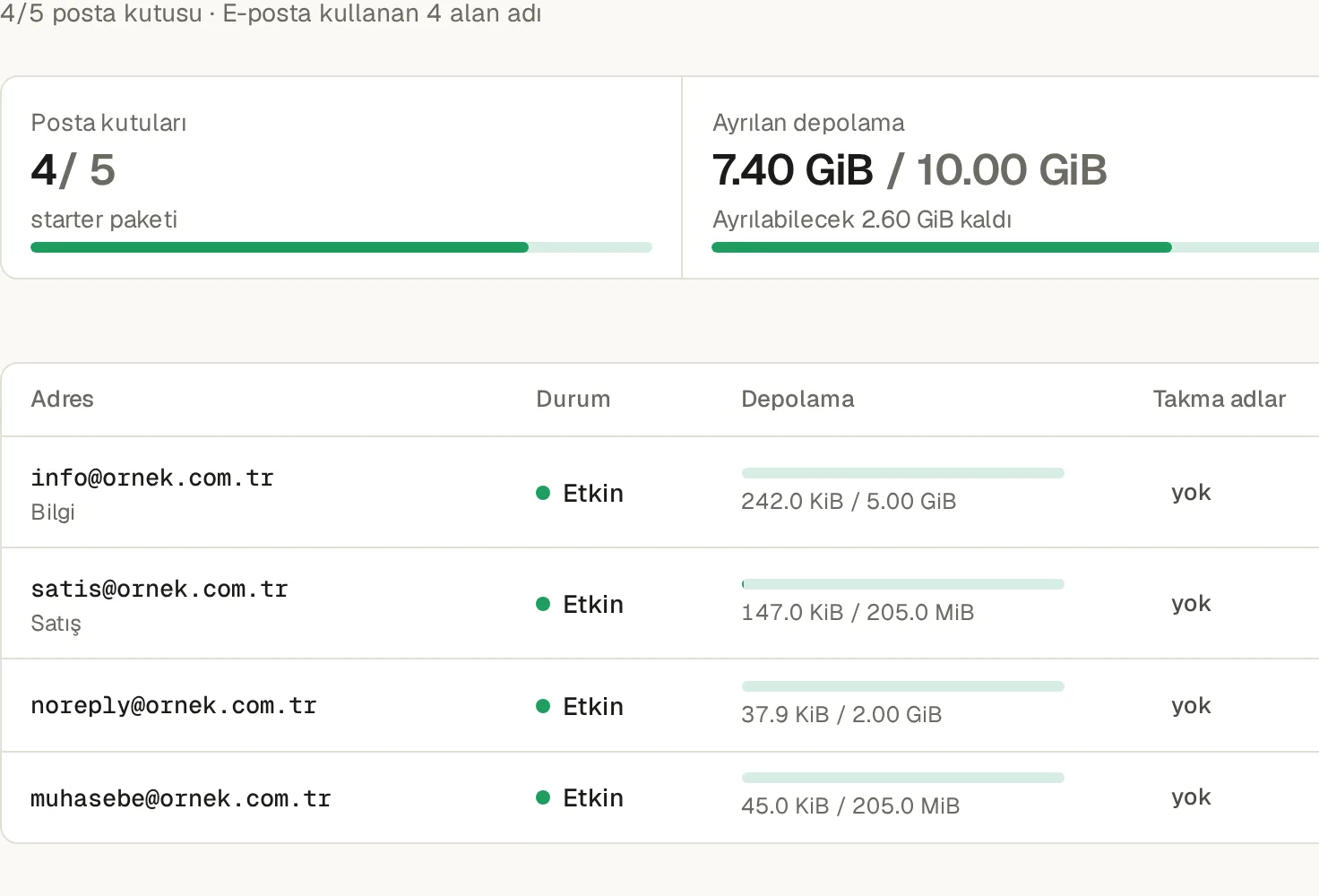
Task: Open the info@ornek.com.tr mailbox address
Action: pyautogui.click(x=152, y=478)
